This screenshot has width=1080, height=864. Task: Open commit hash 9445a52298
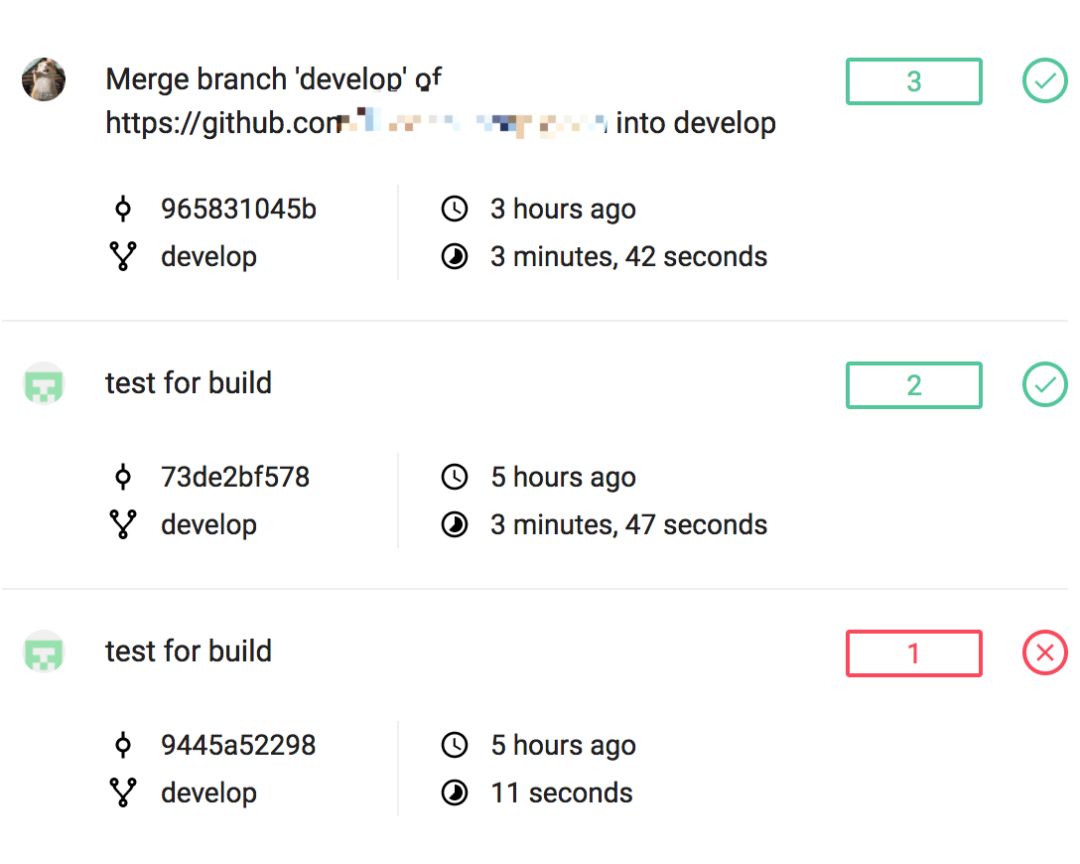point(238,745)
